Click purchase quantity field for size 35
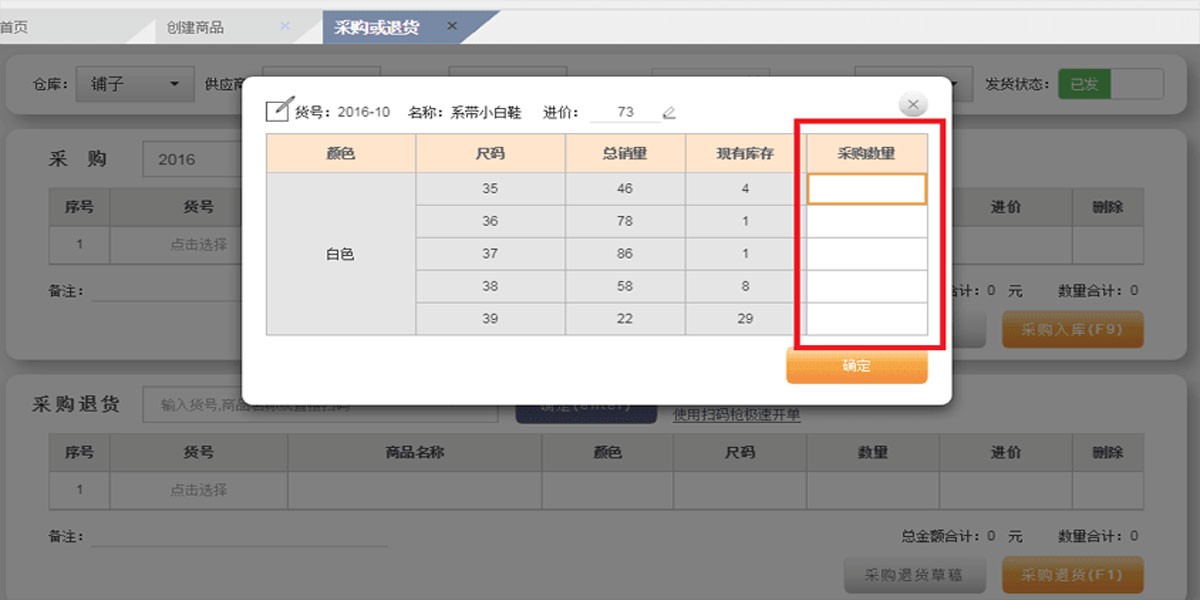This screenshot has width=1200, height=600. click(866, 189)
